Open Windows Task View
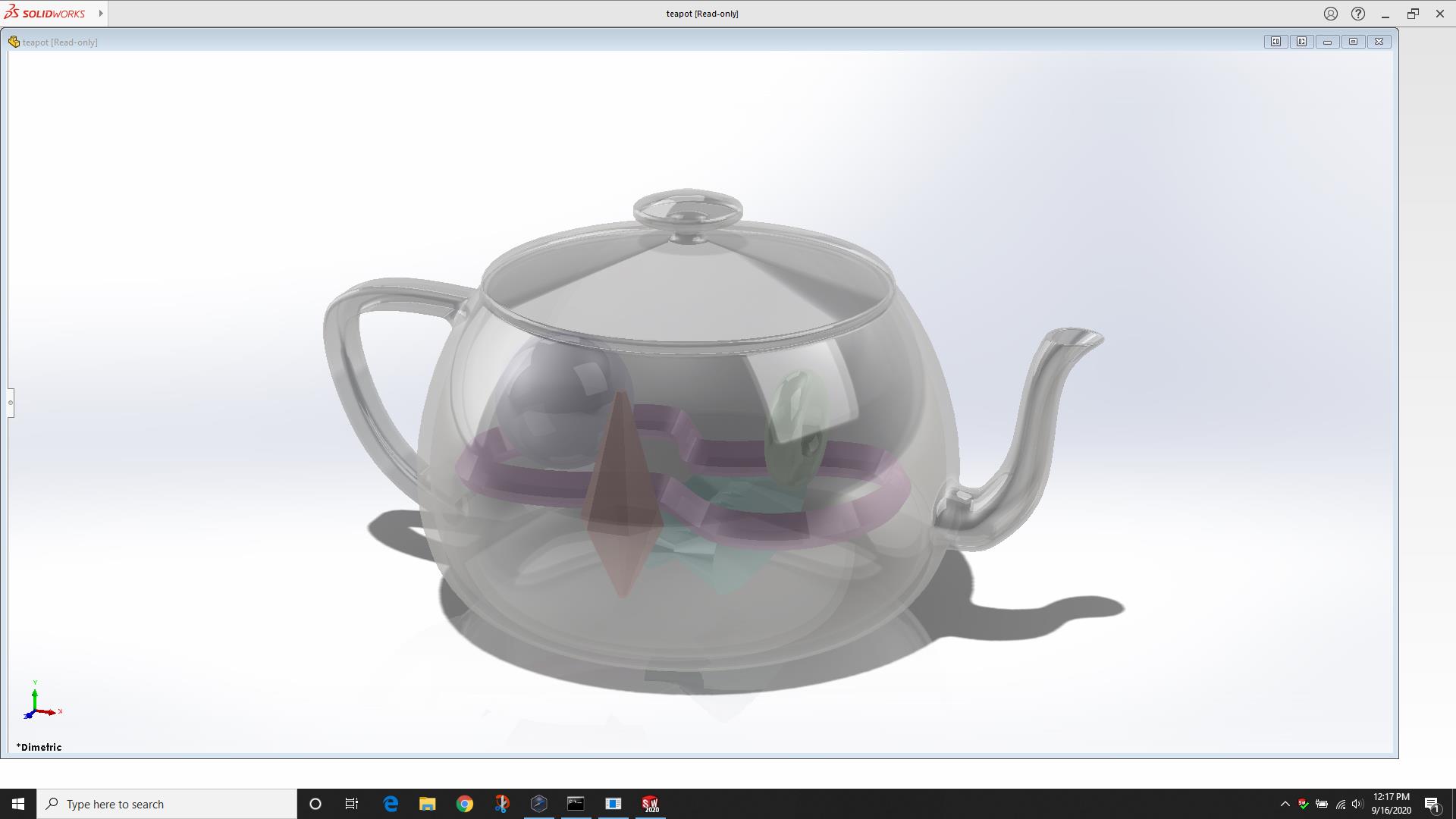1456x819 pixels. pos(352,804)
